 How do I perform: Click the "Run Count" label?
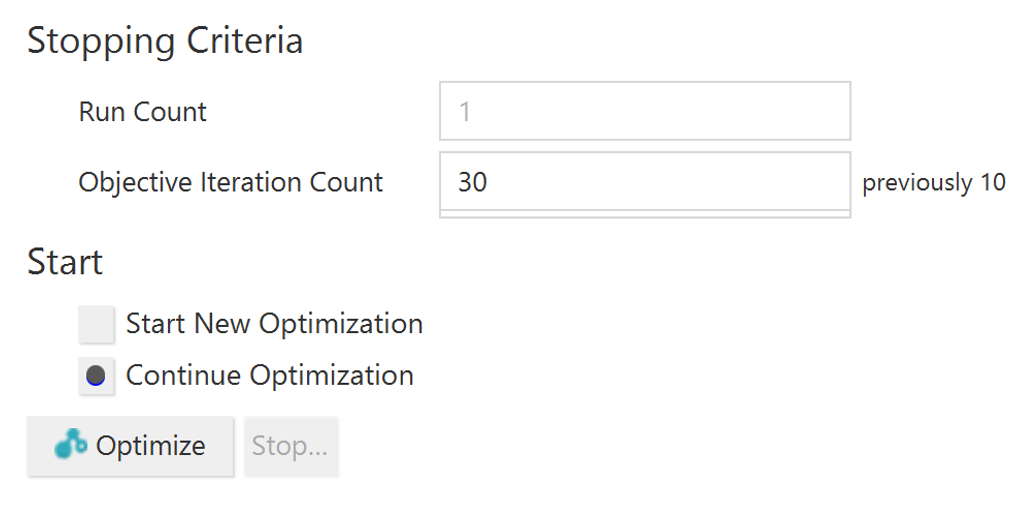[x=143, y=112]
